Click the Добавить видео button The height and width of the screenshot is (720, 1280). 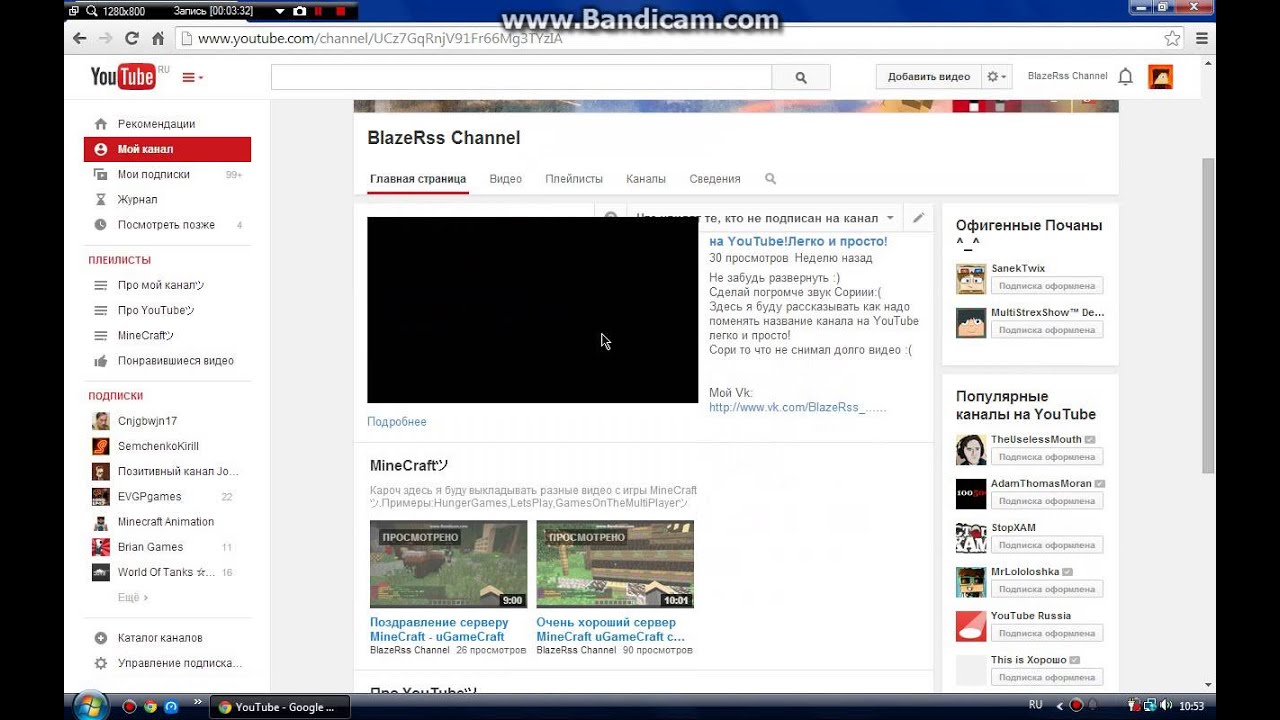click(929, 77)
